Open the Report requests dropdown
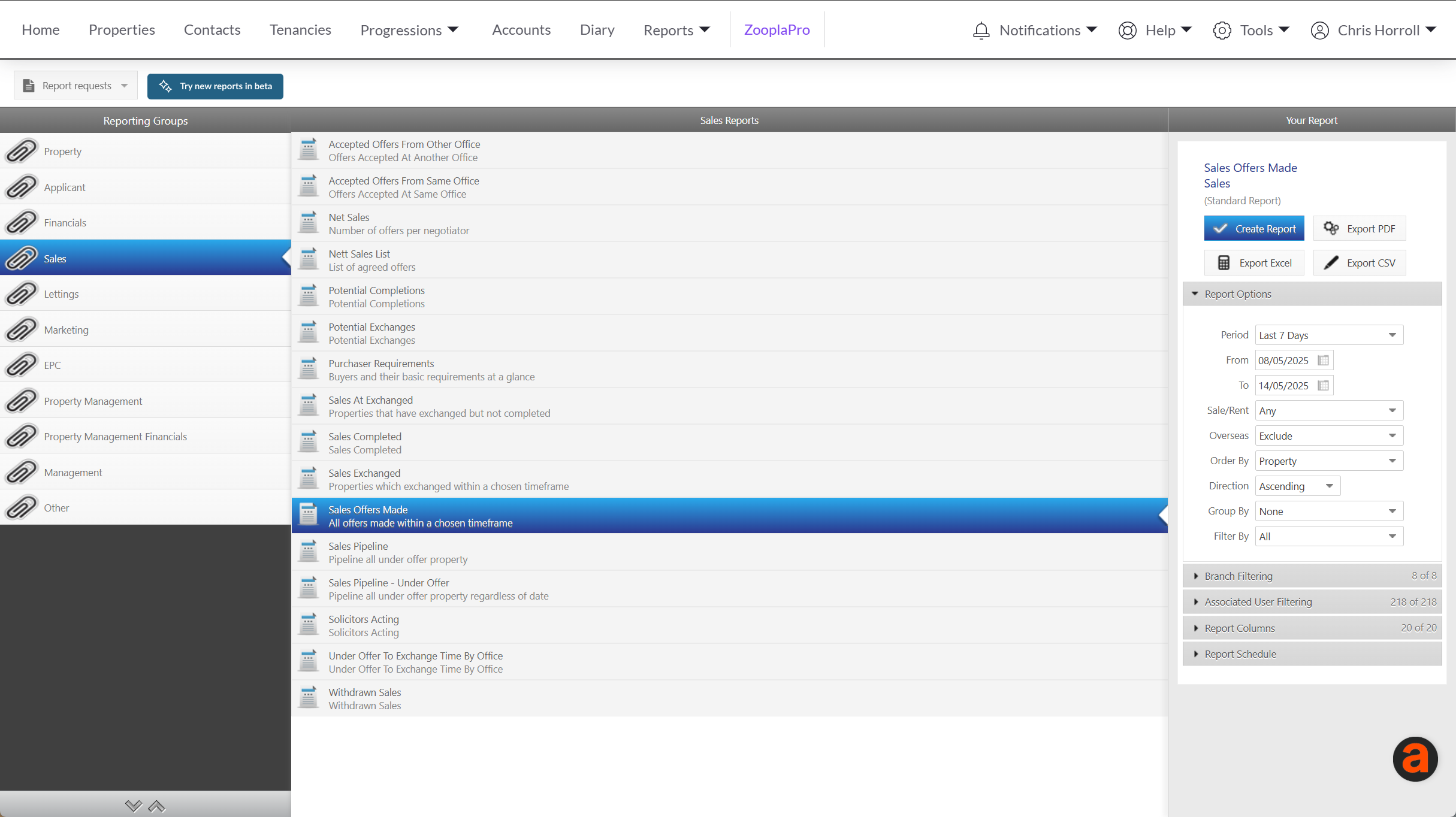The height and width of the screenshot is (817, 1456). point(75,86)
